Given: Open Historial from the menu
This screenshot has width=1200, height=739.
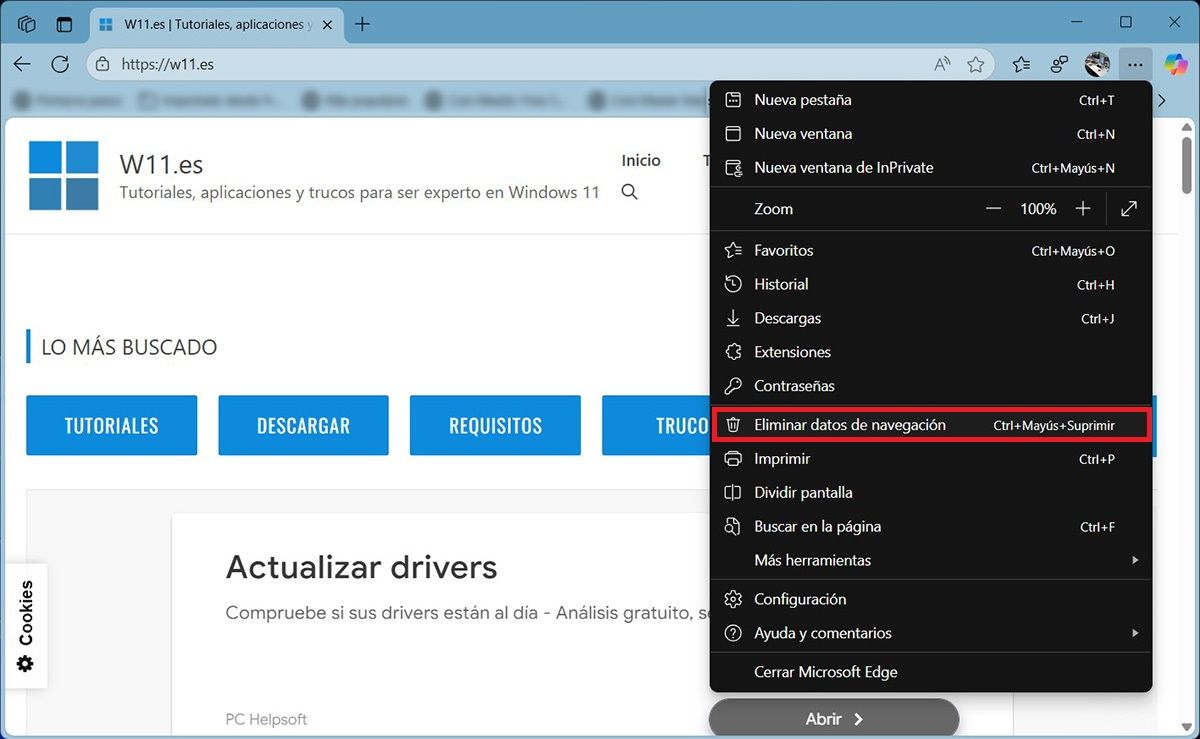Looking at the screenshot, I should point(931,285).
